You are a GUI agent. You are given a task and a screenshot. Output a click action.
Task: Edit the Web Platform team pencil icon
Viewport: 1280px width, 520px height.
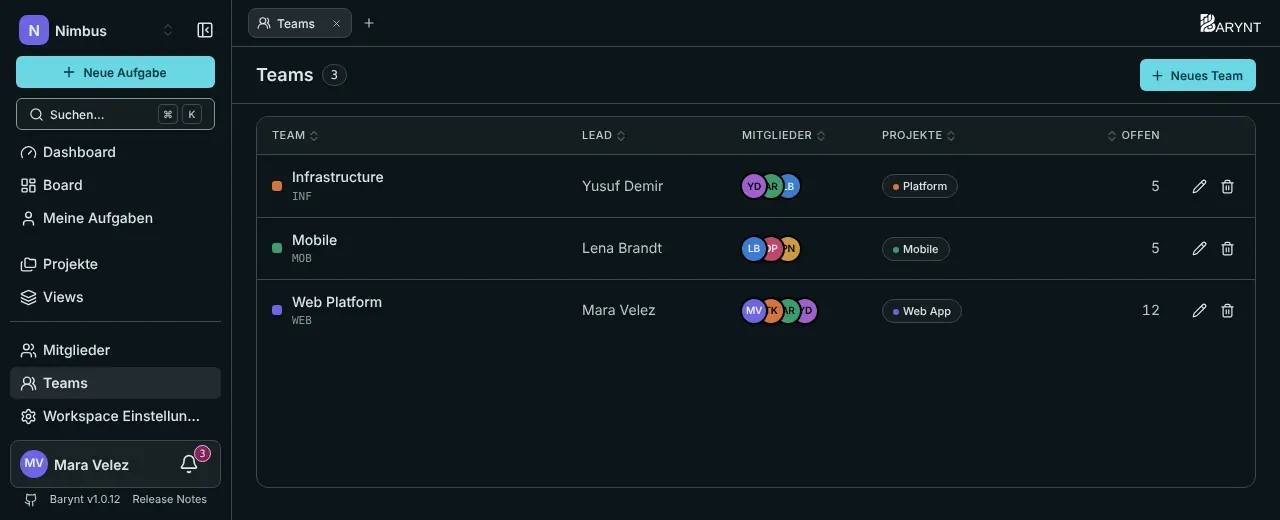click(1199, 310)
